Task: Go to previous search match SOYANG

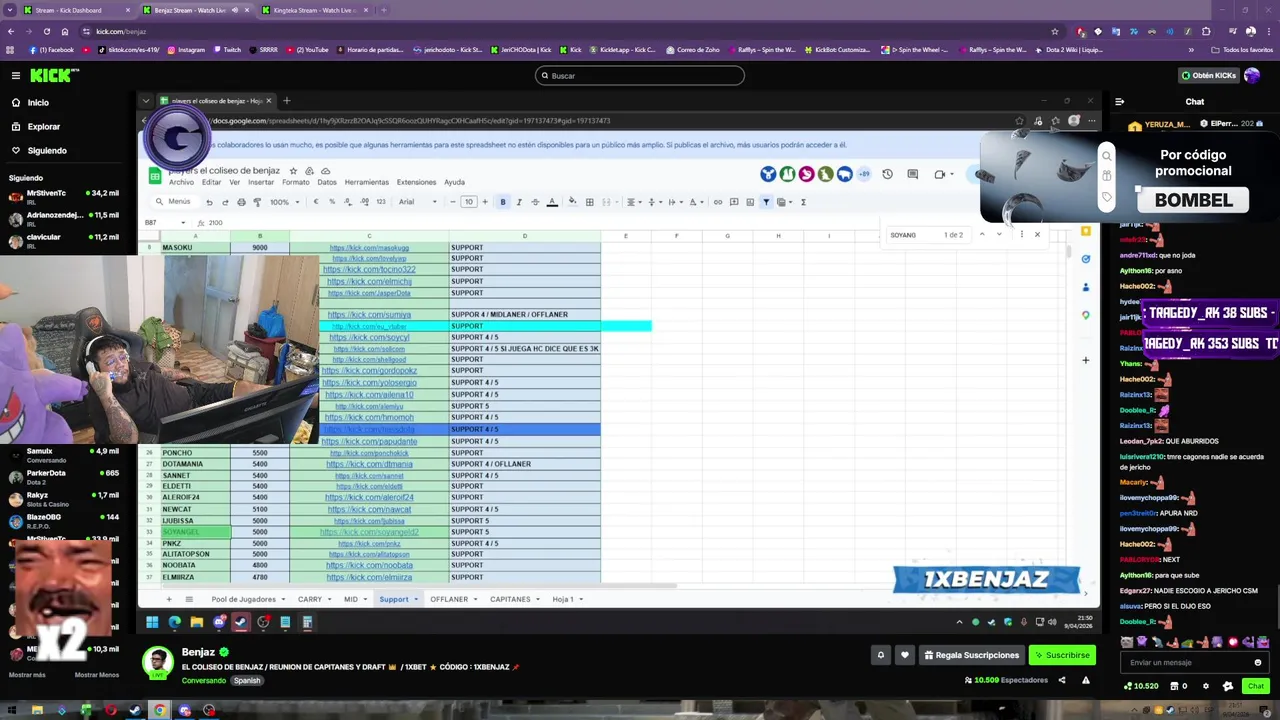Action: (981, 235)
